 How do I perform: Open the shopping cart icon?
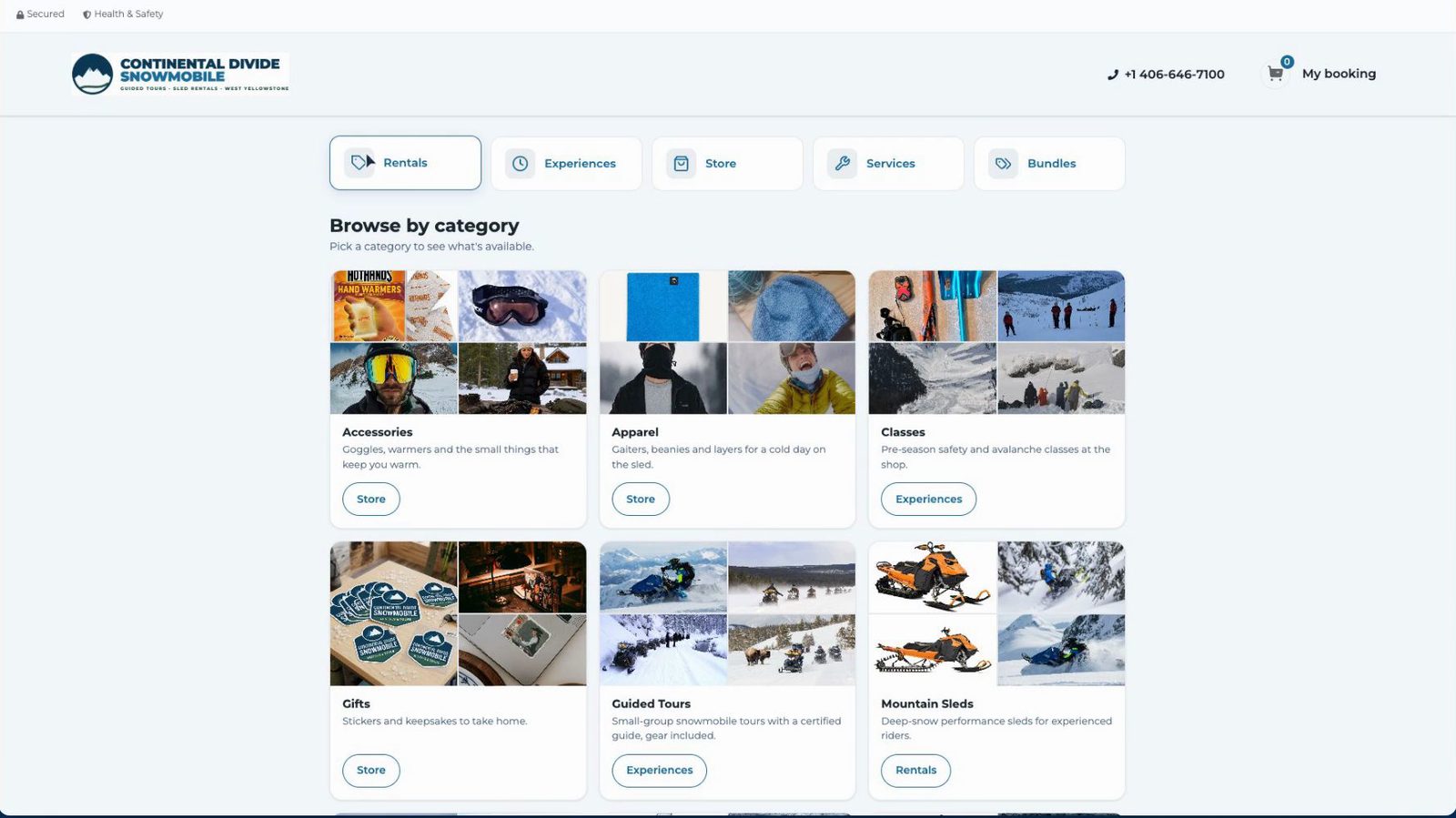pos(1275,74)
